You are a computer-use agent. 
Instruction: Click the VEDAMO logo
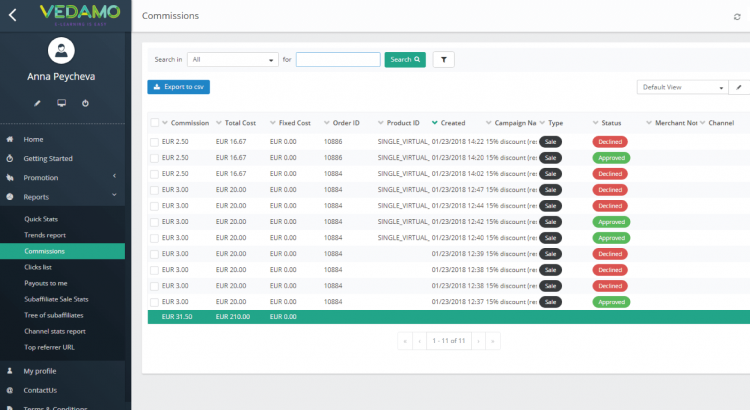pos(80,13)
